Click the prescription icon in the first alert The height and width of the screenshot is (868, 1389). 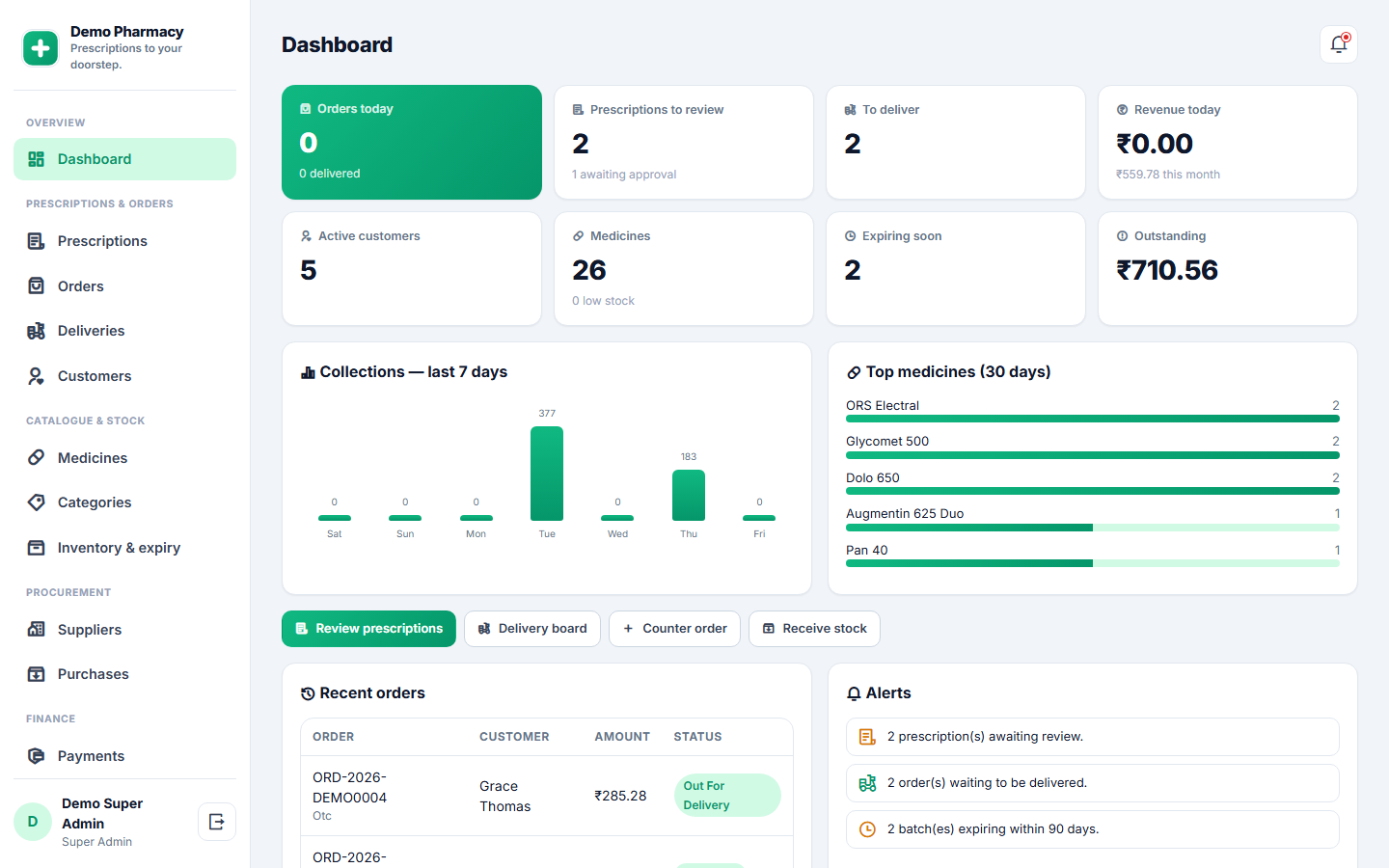point(867,737)
